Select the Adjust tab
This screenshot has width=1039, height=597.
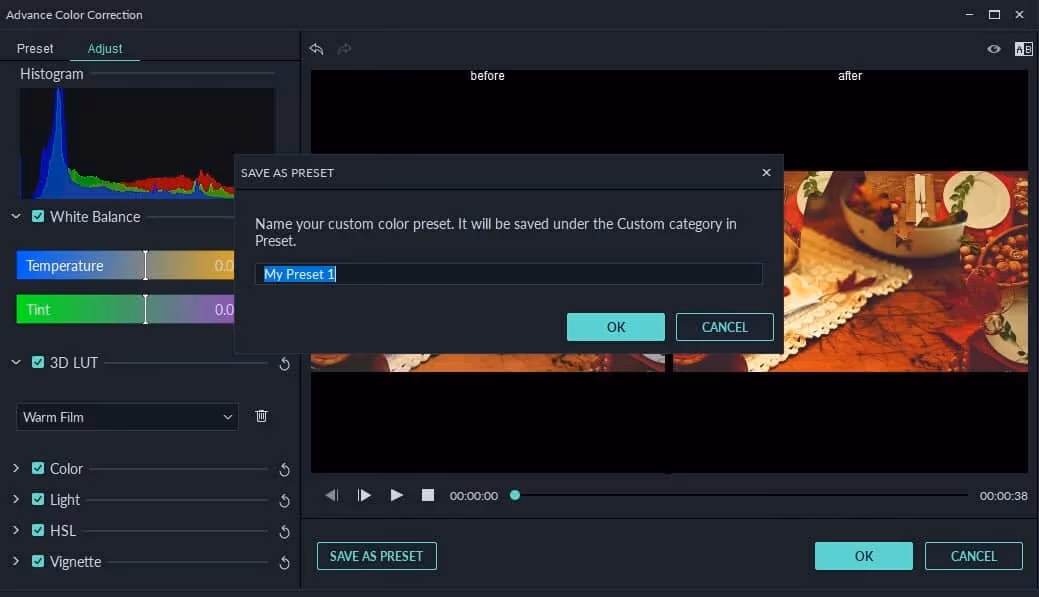click(x=104, y=48)
